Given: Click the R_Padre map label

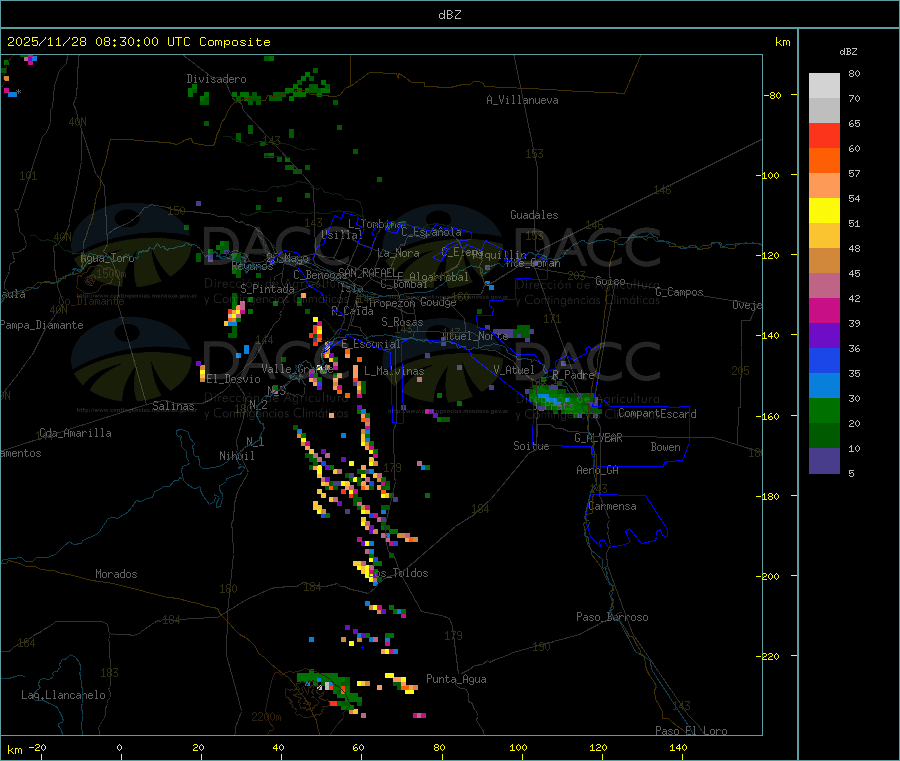Looking at the screenshot, I should [573, 375].
